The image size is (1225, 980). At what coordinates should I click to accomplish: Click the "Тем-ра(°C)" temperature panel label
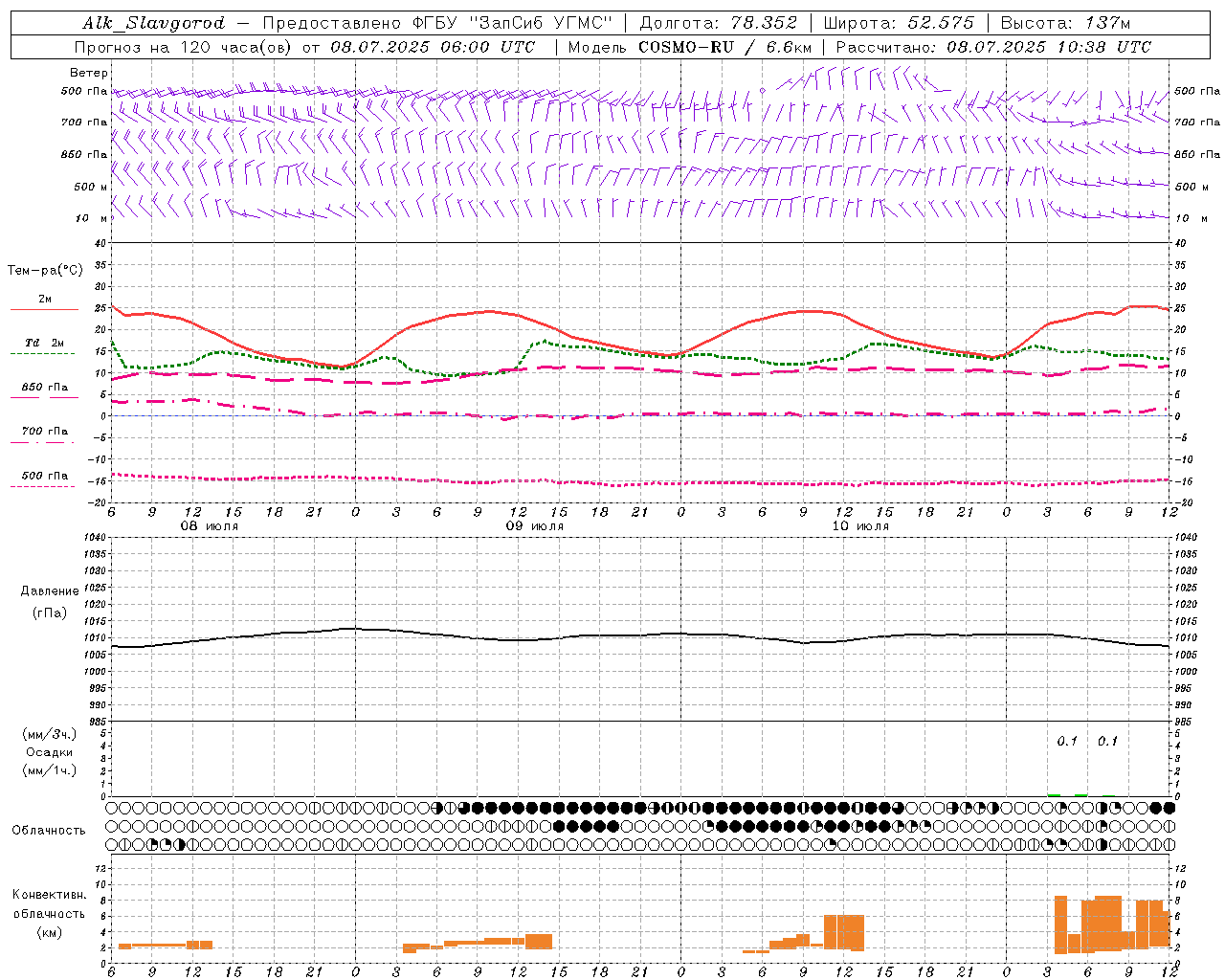coord(45,271)
